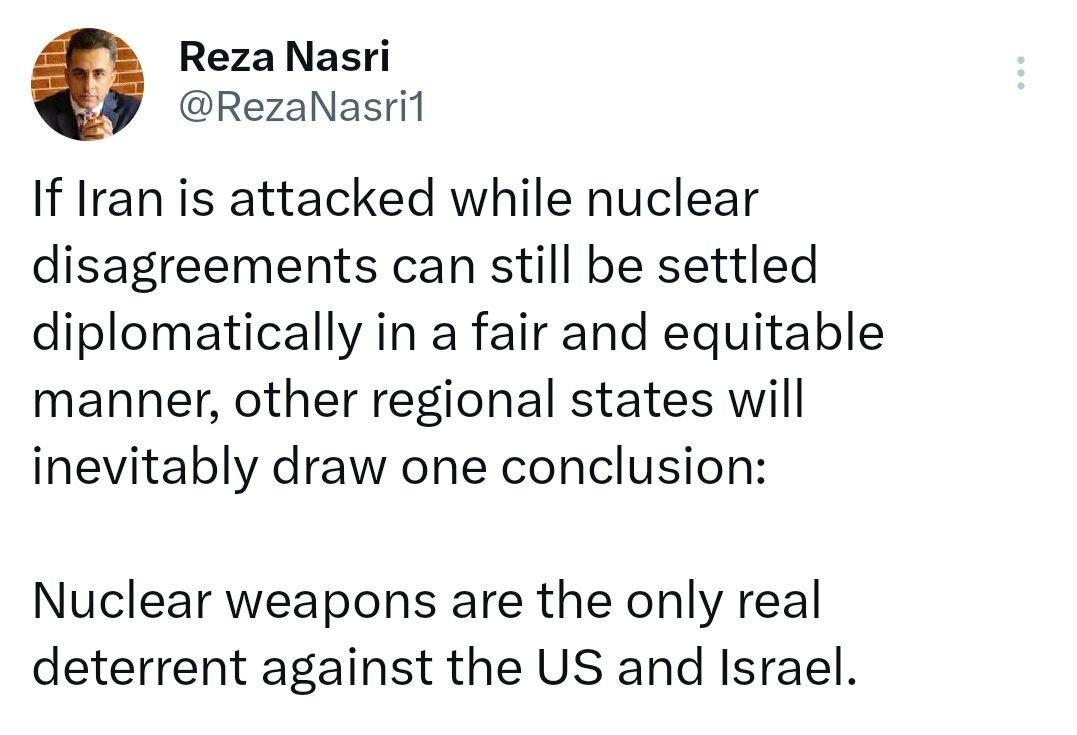
Task: Click the line "Nuclear weapons are the only real"
Action: click(426, 601)
